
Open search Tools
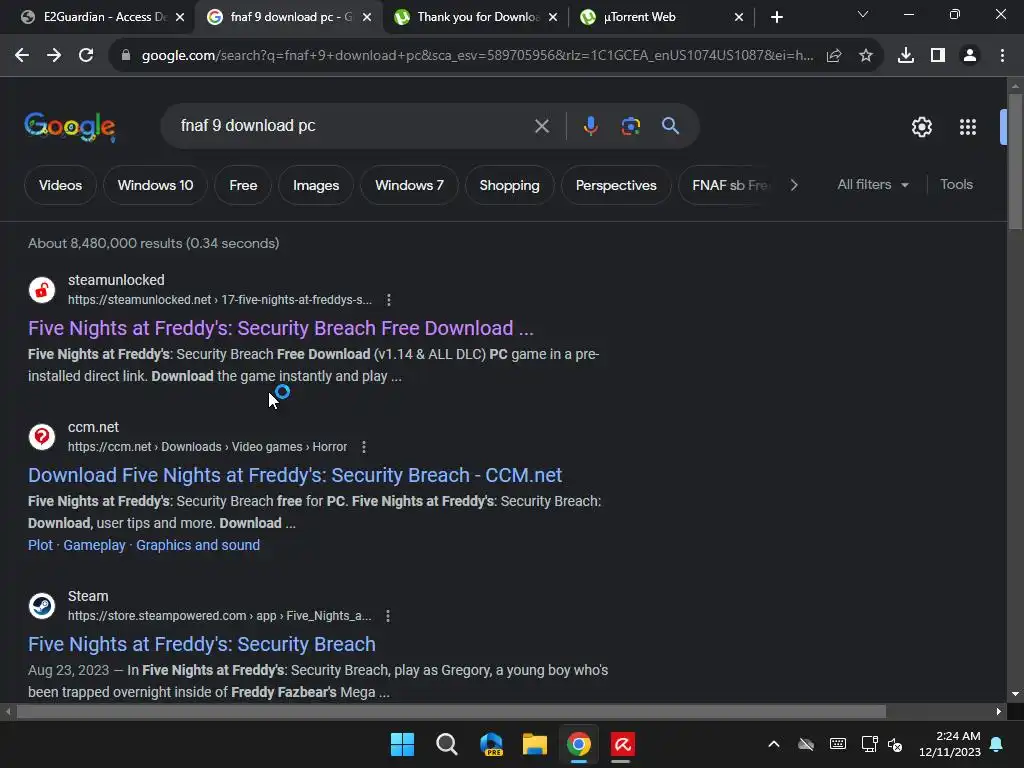[956, 185]
